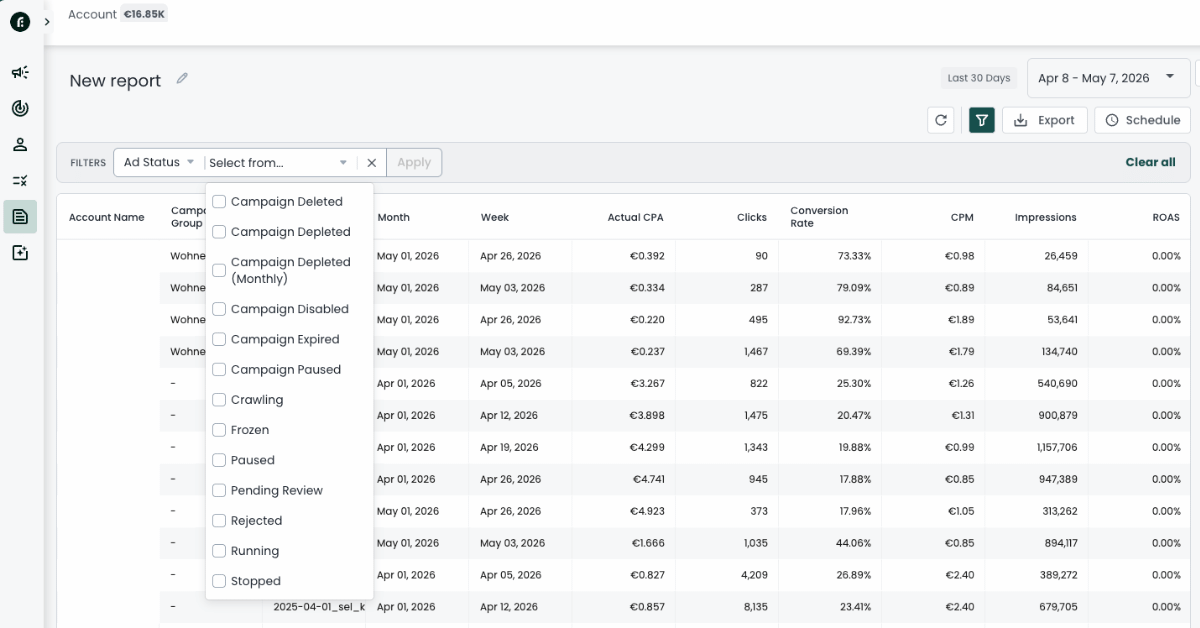Viewport: 1200px width, 628px height.
Task: Open the campaigns megaphone sidebar icon
Action: click(20, 72)
